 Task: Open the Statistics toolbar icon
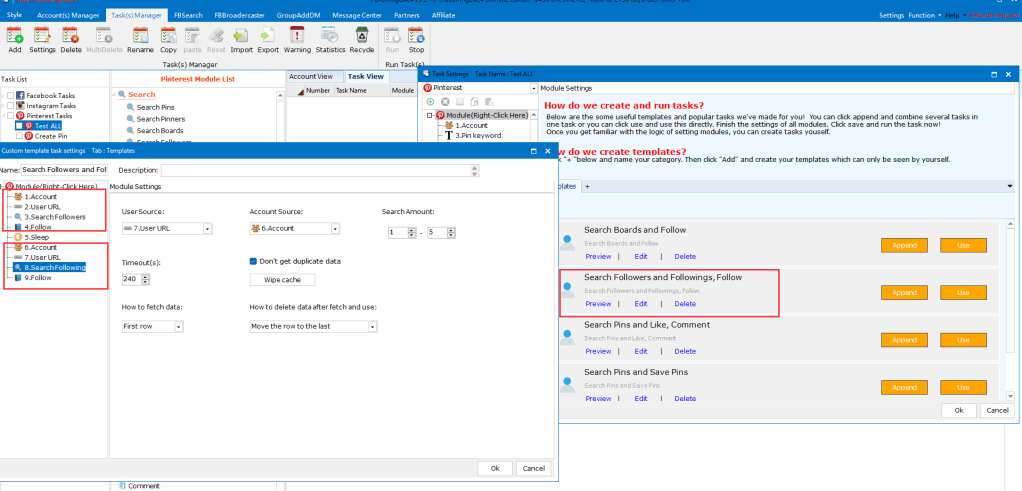click(330, 39)
